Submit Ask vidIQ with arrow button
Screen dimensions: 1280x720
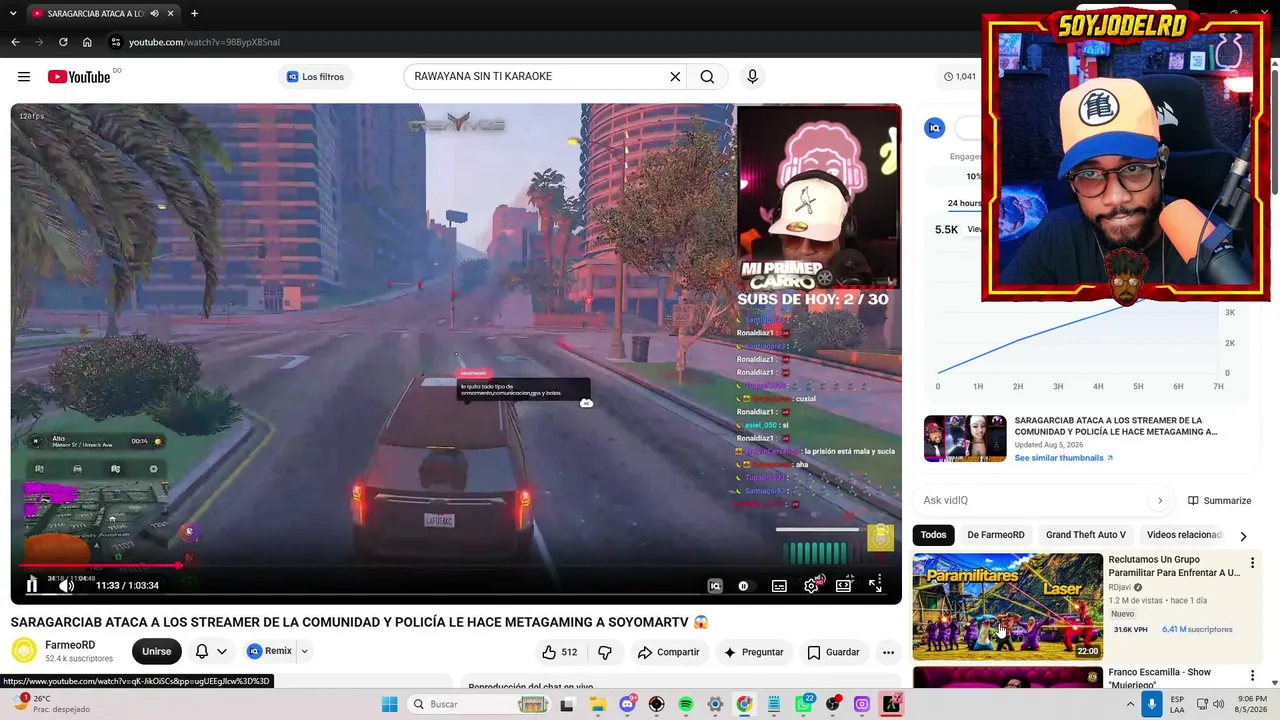coord(1160,500)
